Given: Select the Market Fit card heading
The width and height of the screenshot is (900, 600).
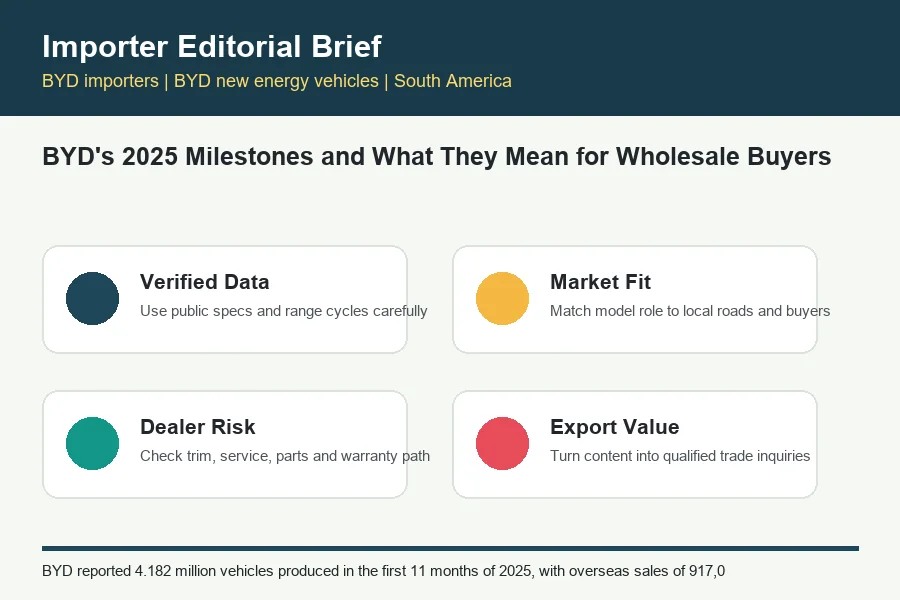Looking at the screenshot, I should click(x=600, y=282).
